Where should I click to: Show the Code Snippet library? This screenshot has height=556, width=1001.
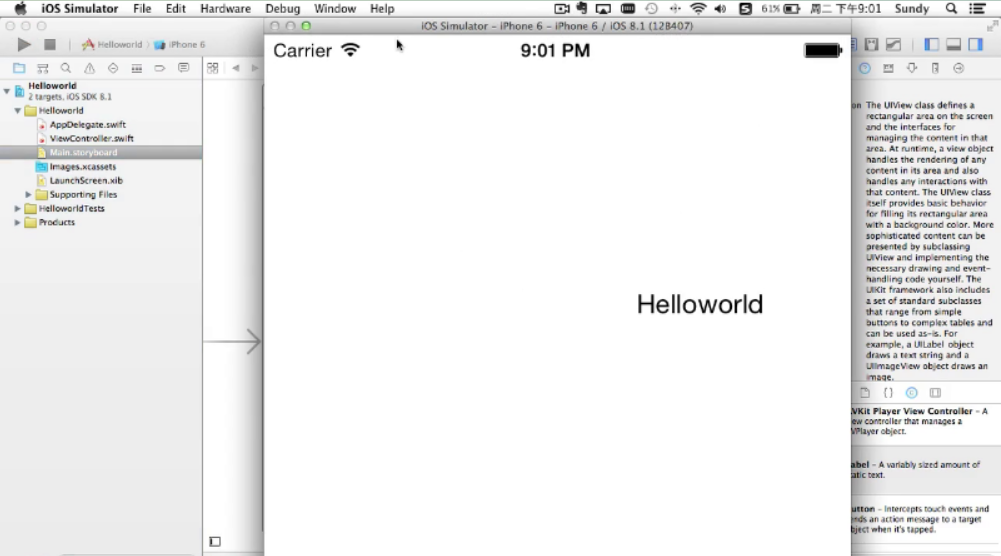click(x=888, y=393)
